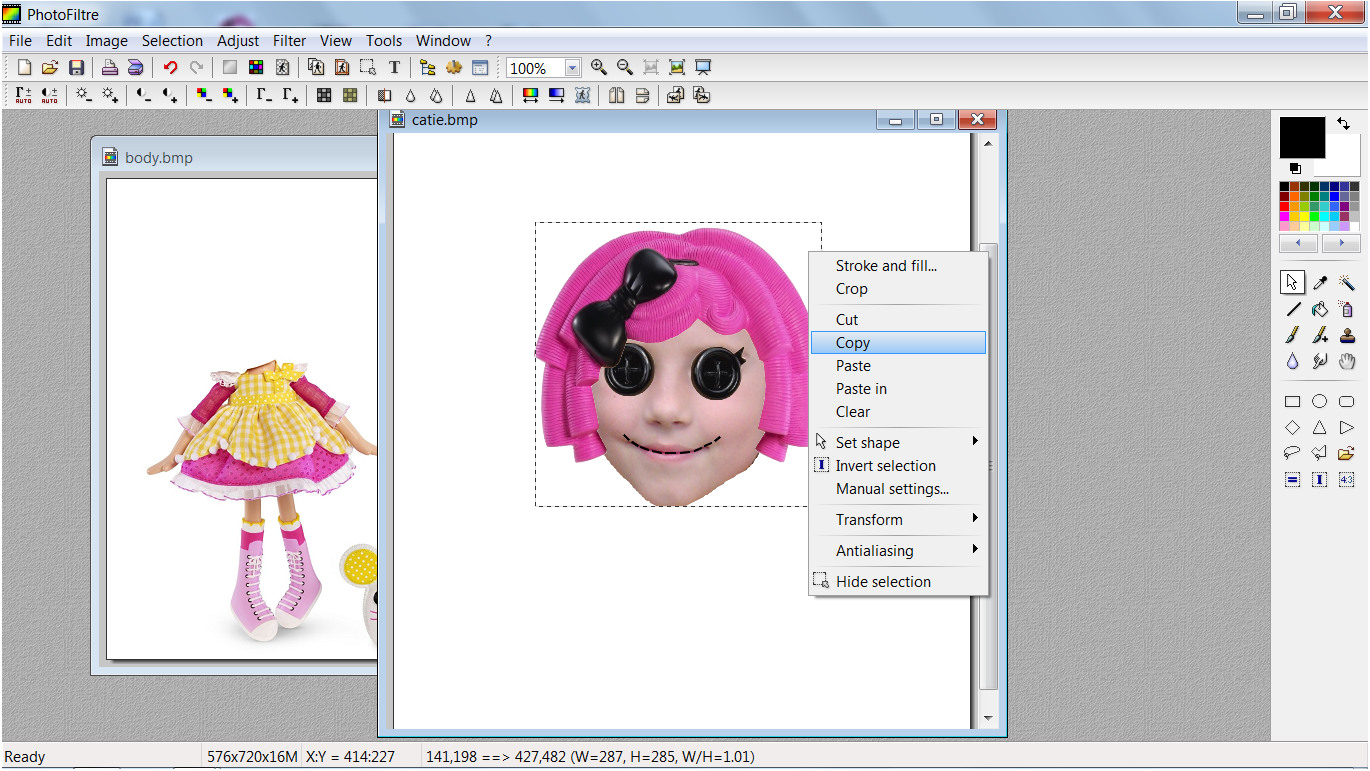Screen dimensions: 1370x771
Task: Select the Smudge finger tool
Action: (x=1320, y=362)
